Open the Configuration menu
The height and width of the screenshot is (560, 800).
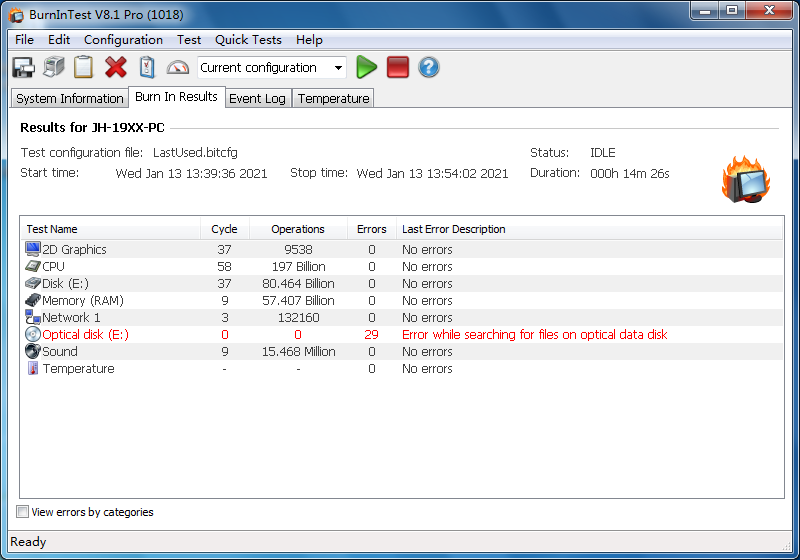123,40
